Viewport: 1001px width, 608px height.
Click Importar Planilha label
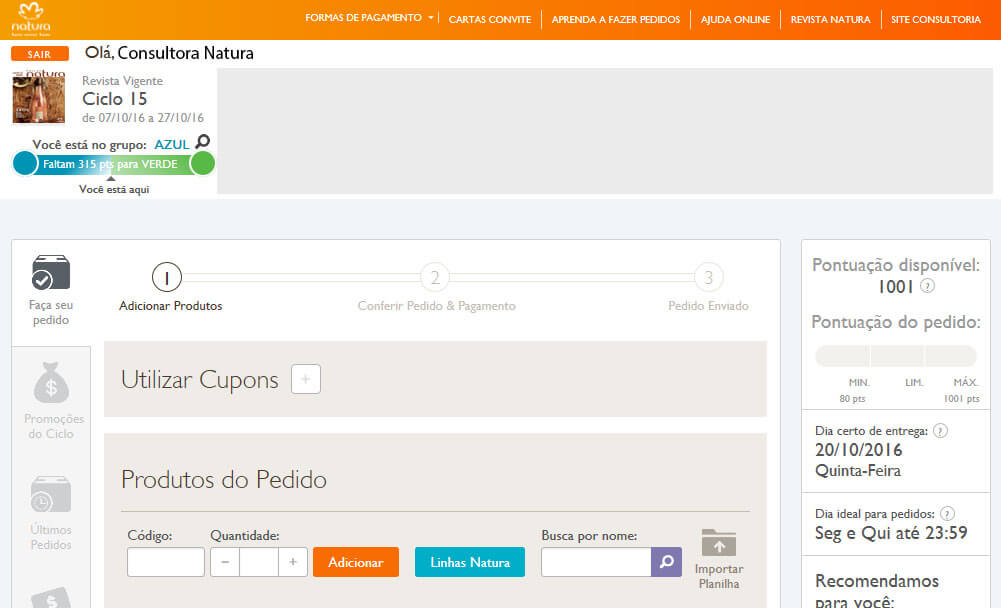[719, 576]
